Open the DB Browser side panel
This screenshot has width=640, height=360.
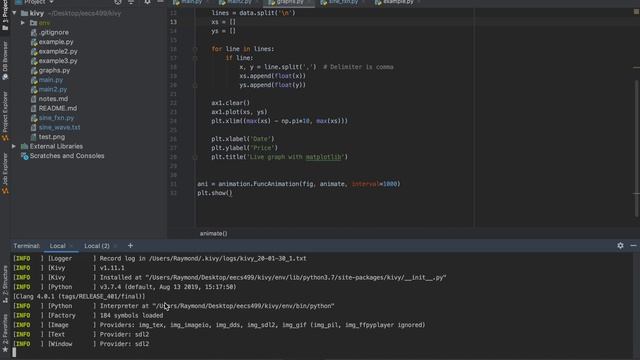point(5,60)
